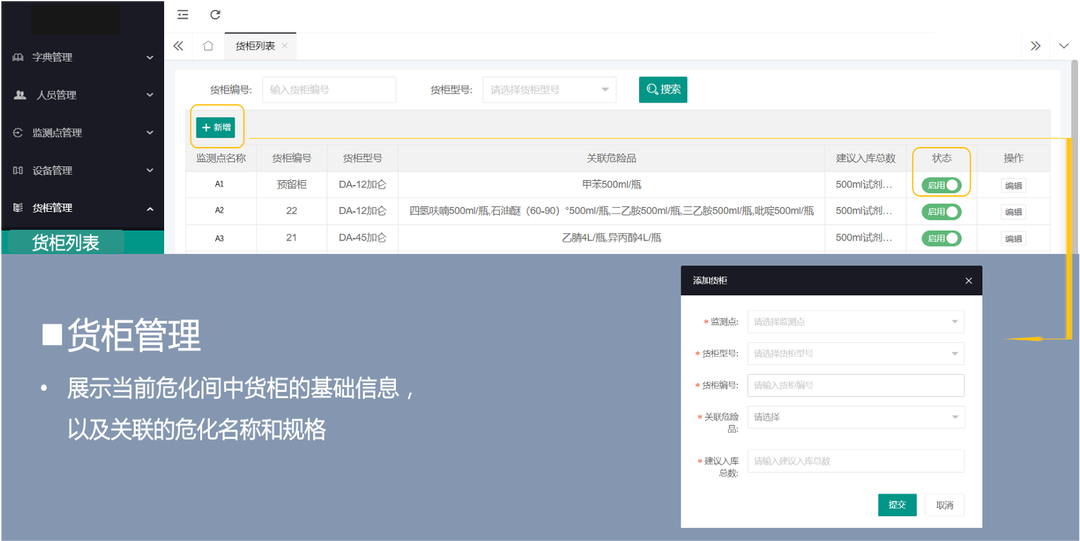Click 编辑 for row A2
Image resolution: width=1080 pixels, height=541 pixels.
pos(1013,212)
